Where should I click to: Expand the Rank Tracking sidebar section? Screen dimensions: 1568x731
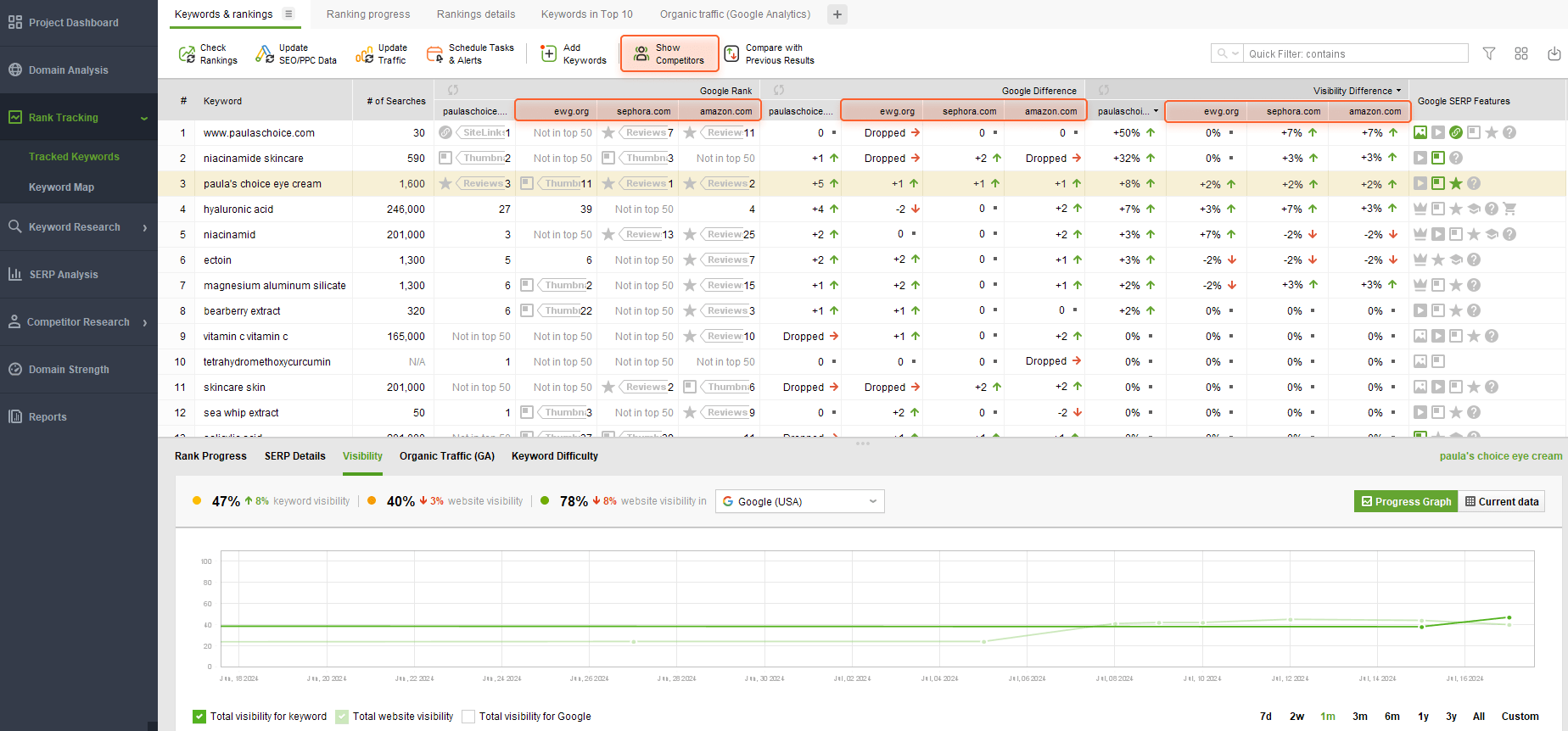[x=144, y=118]
